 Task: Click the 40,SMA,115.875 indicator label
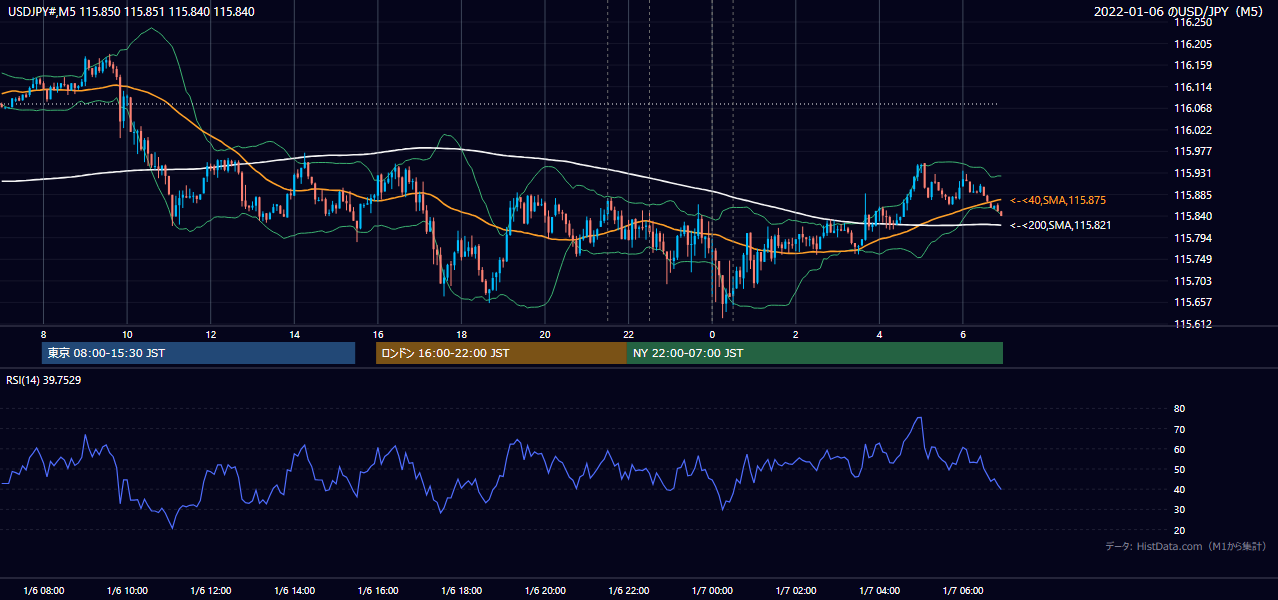pos(1058,201)
